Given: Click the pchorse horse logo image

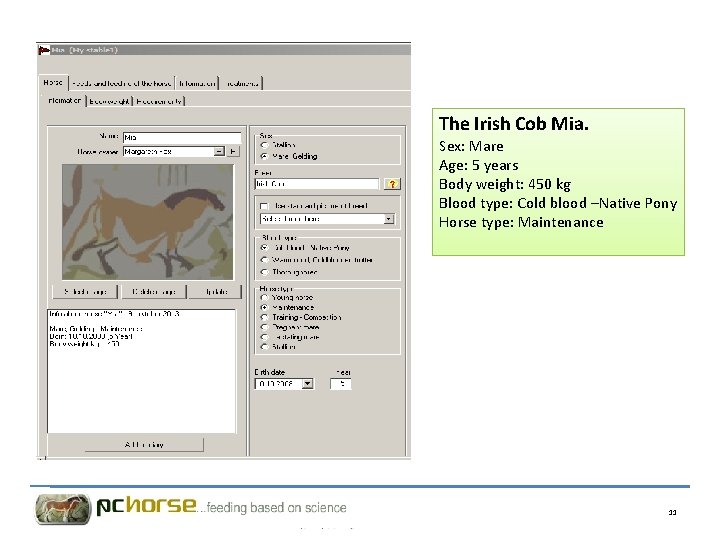Looking at the screenshot, I should click(63, 509).
